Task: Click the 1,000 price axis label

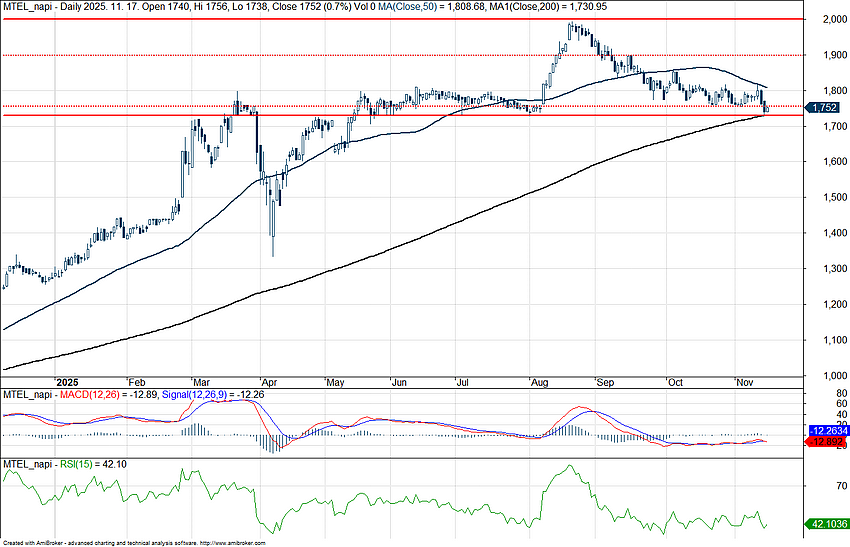Action: click(824, 375)
